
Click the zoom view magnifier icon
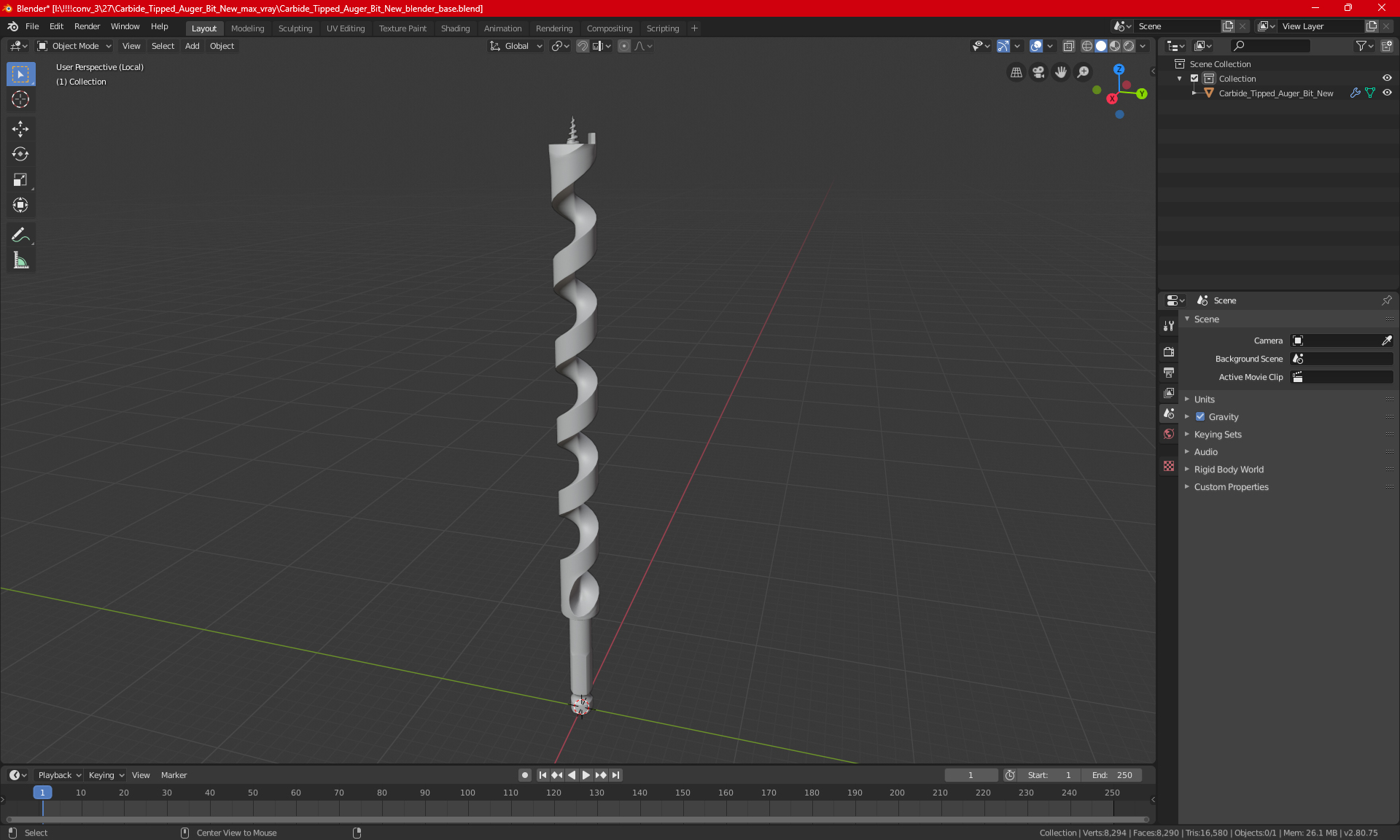click(1084, 72)
